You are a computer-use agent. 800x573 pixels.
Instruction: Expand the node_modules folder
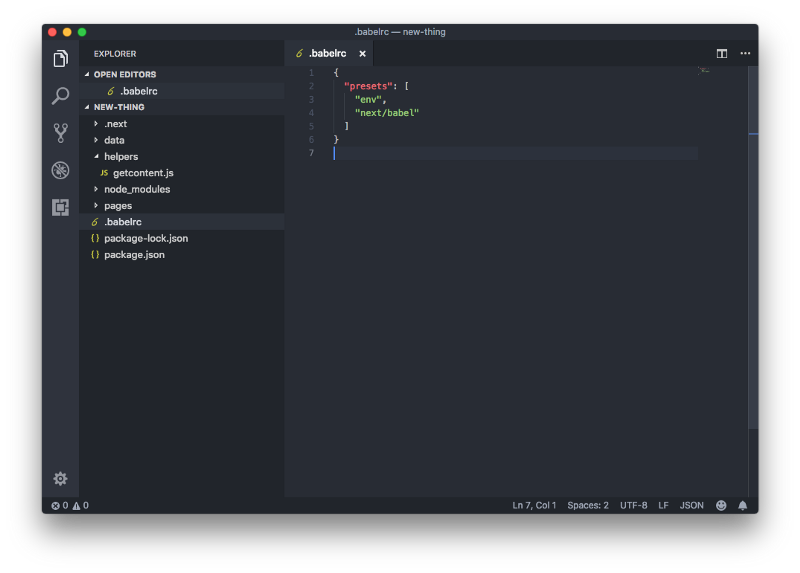[137, 189]
